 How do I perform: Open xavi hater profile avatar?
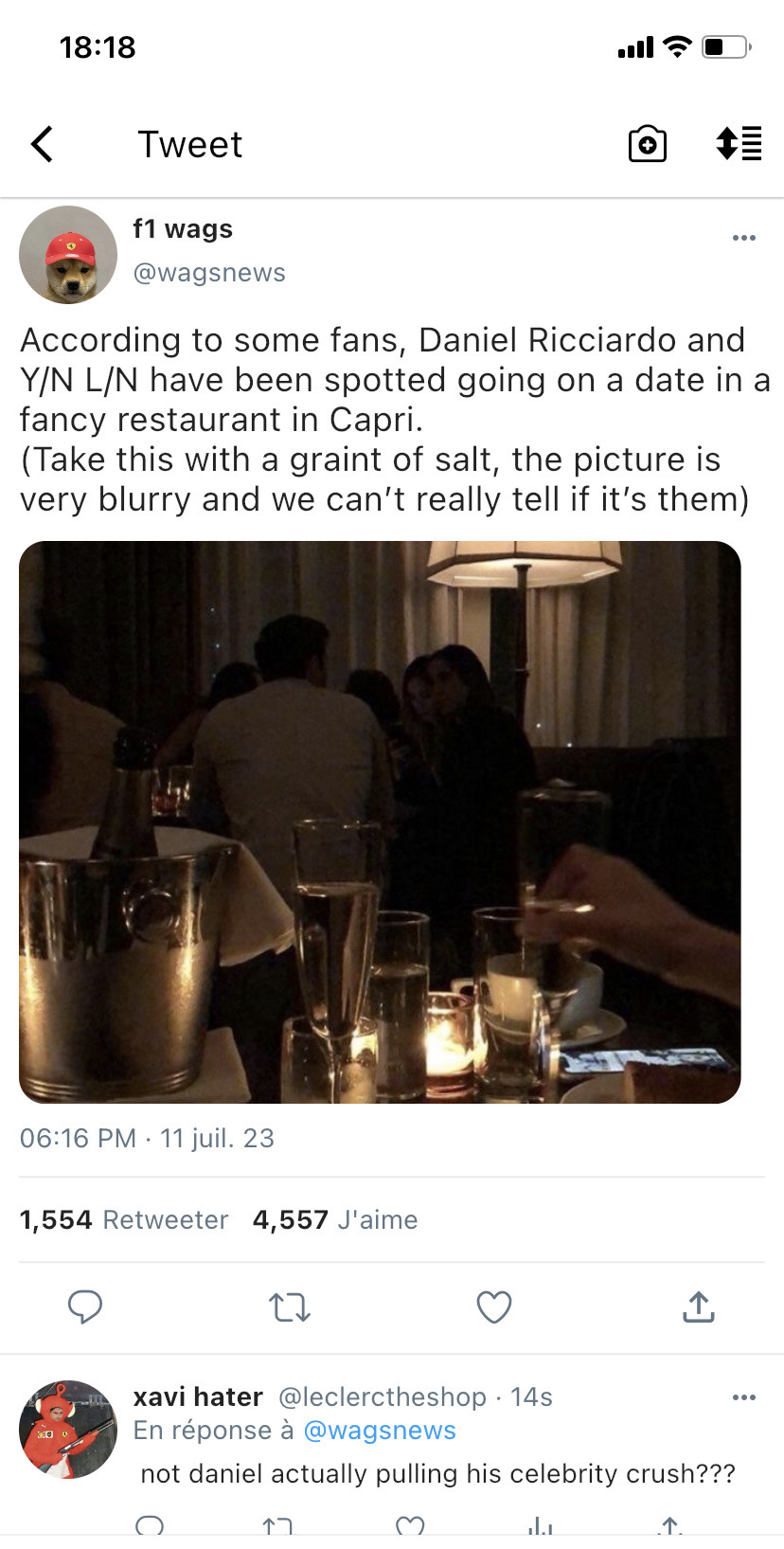coord(68,1429)
